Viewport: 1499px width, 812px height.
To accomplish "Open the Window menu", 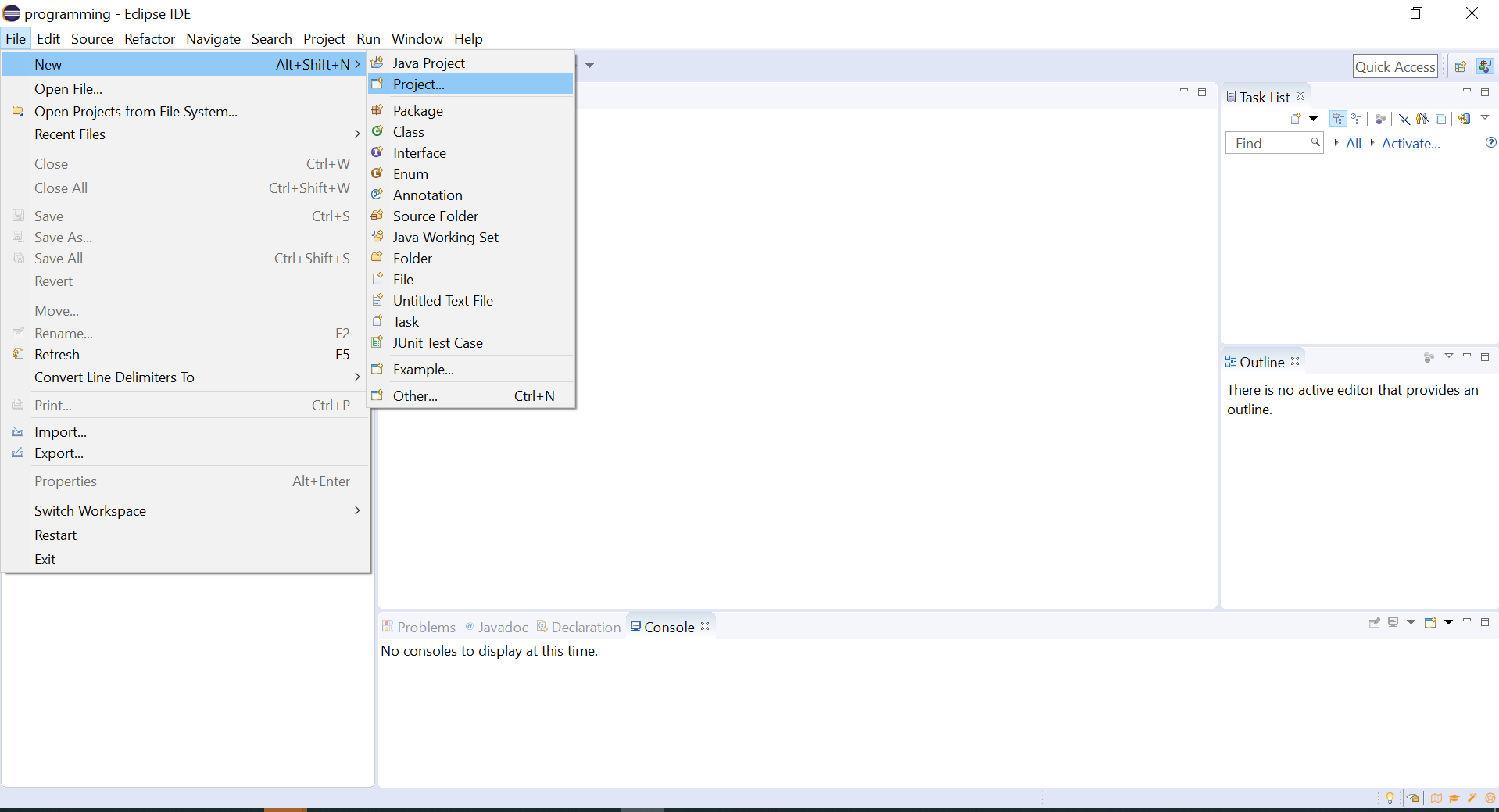I will pyautogui.click(x=417, y=38).
